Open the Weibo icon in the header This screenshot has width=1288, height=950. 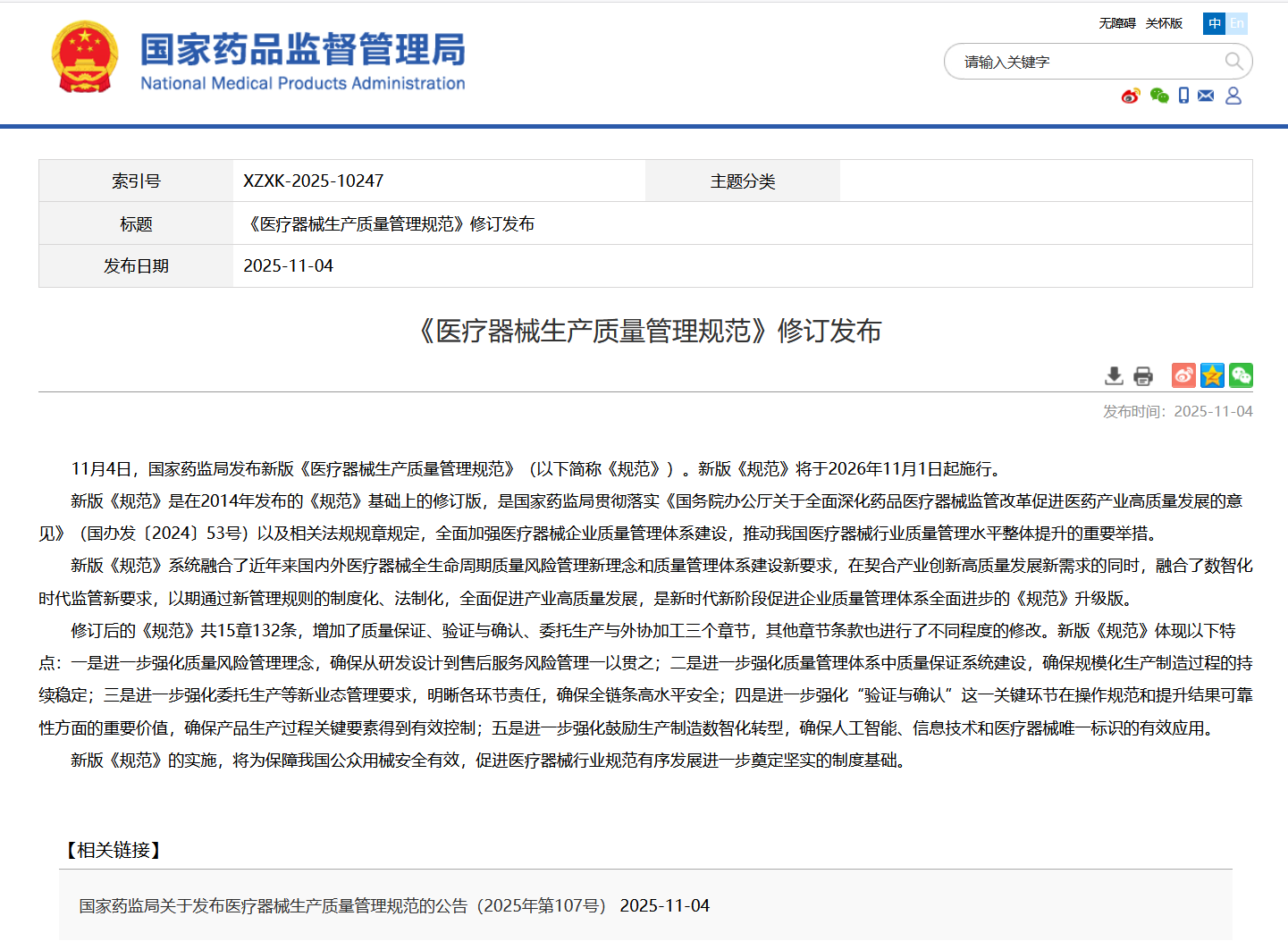pos(1132,96)
